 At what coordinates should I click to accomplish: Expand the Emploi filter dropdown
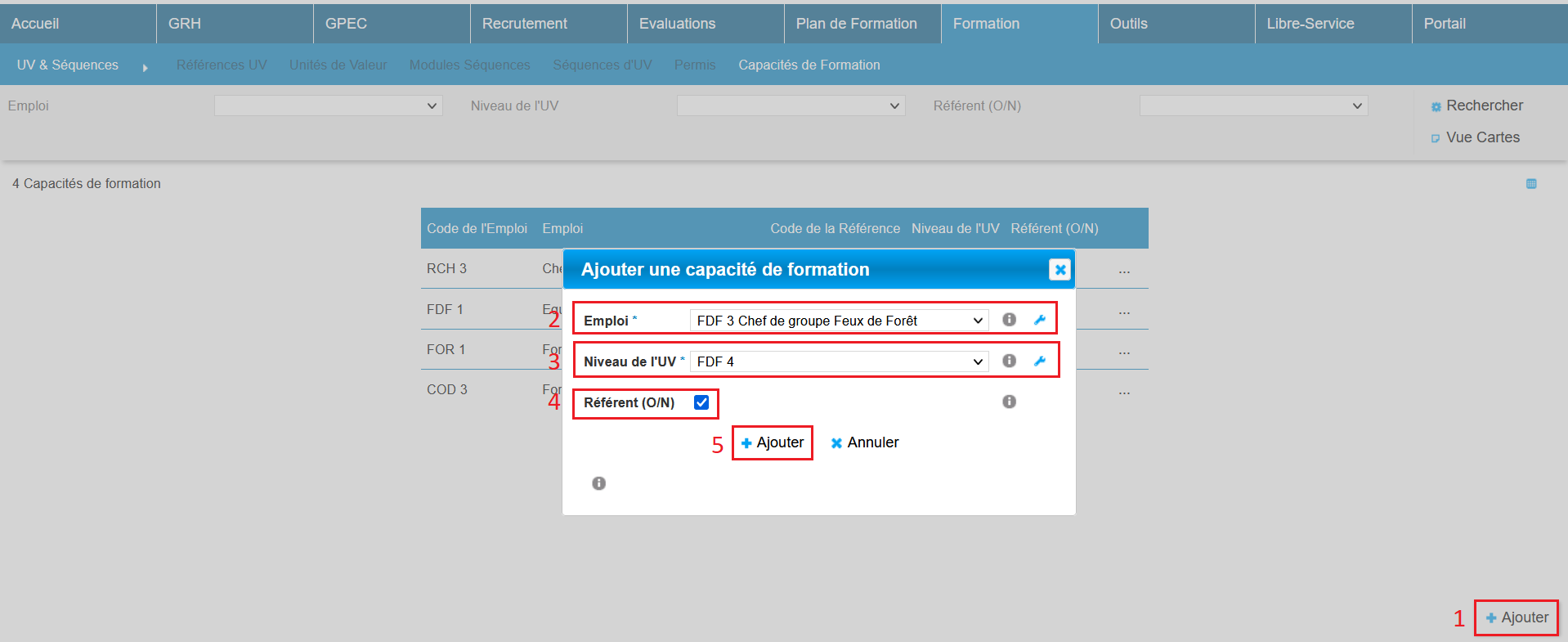tap(328, 106)
